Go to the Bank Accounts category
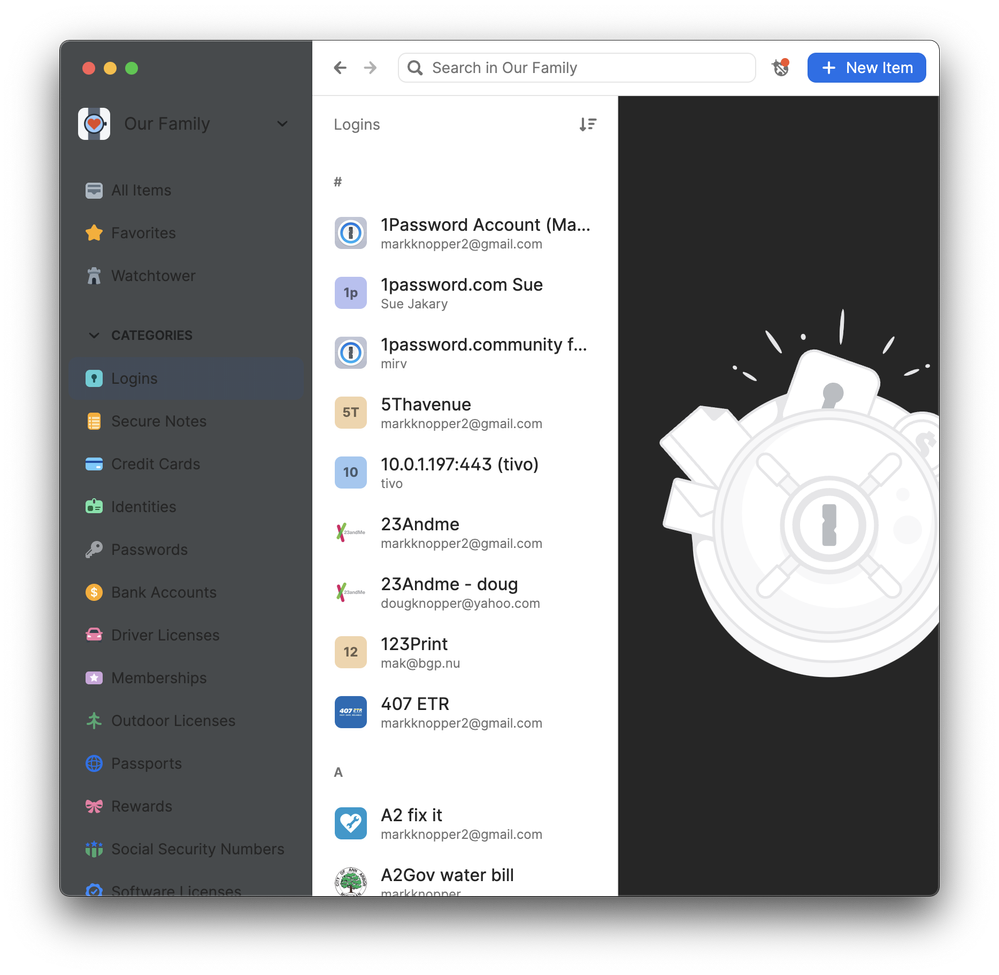The height and width of the screenshot is (975, 999). pyautogui.click(x=163, y=593)
